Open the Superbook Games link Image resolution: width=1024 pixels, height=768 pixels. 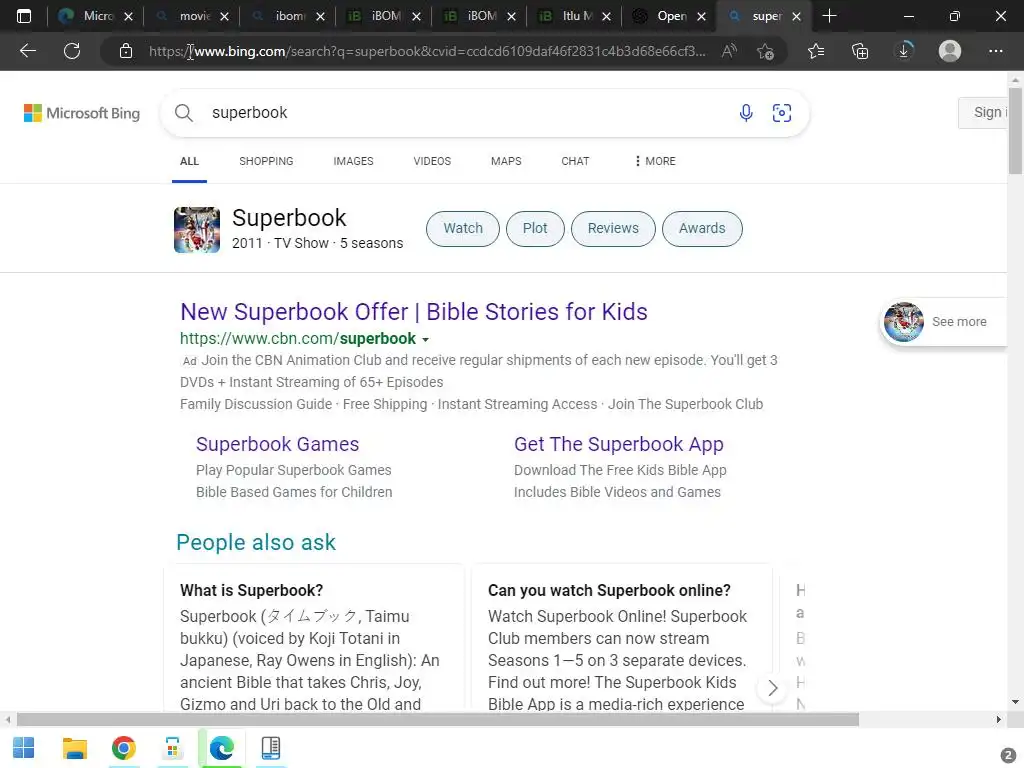278,444
